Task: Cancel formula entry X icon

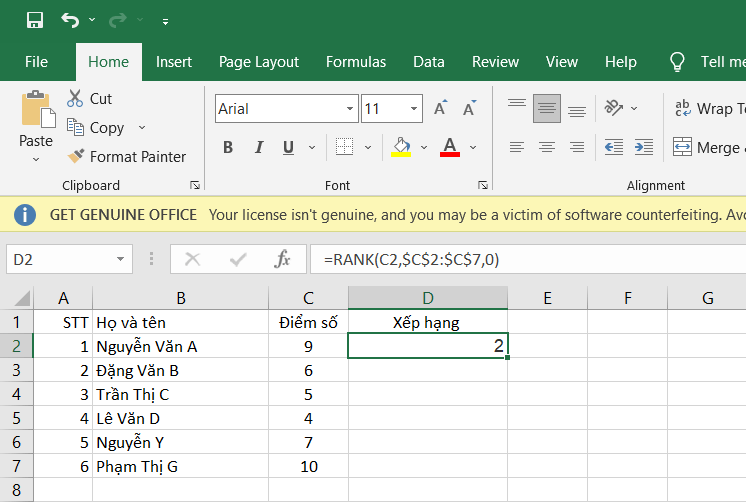Action: click(192, 259)
